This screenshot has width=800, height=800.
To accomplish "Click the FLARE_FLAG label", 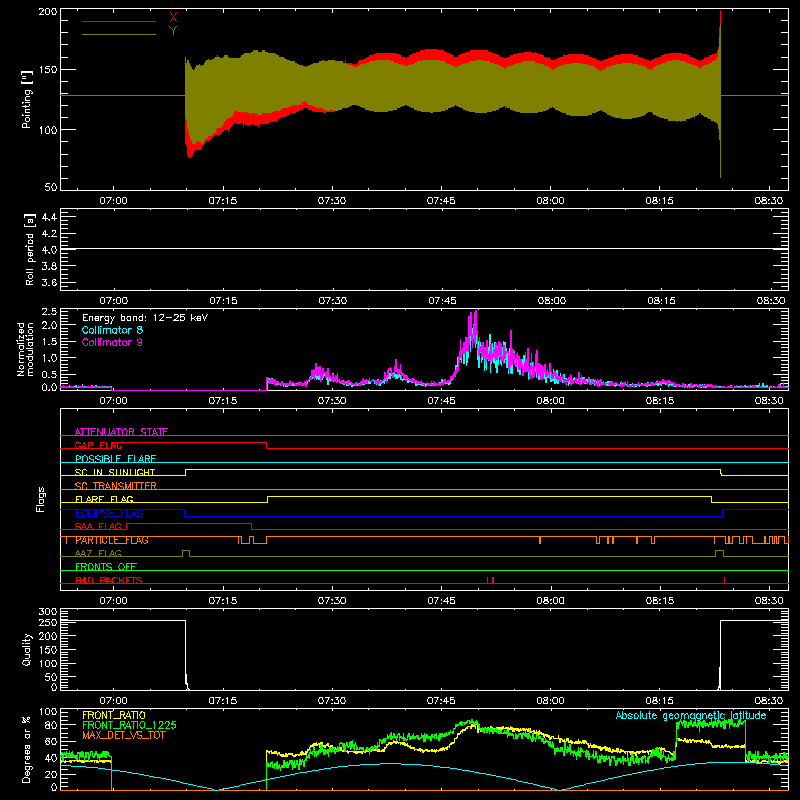I will click(104, 499).
